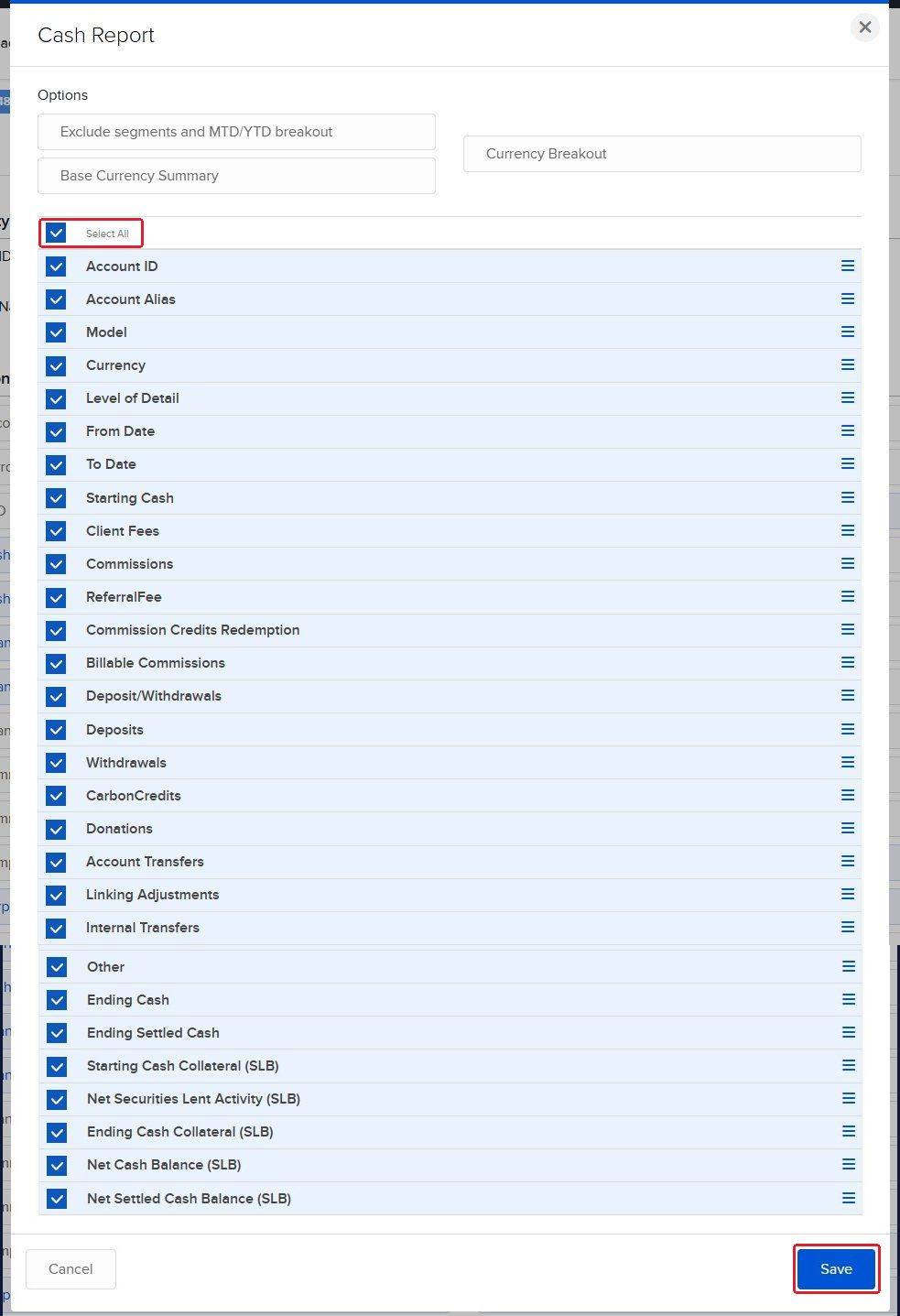
Task: Click the reorder handle for Commission Credits Redemption
Action: 848,629
